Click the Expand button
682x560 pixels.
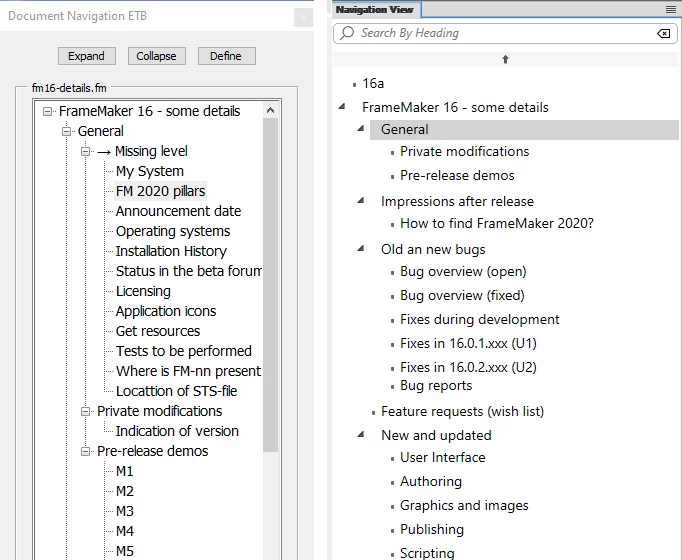tap(87, 56)
